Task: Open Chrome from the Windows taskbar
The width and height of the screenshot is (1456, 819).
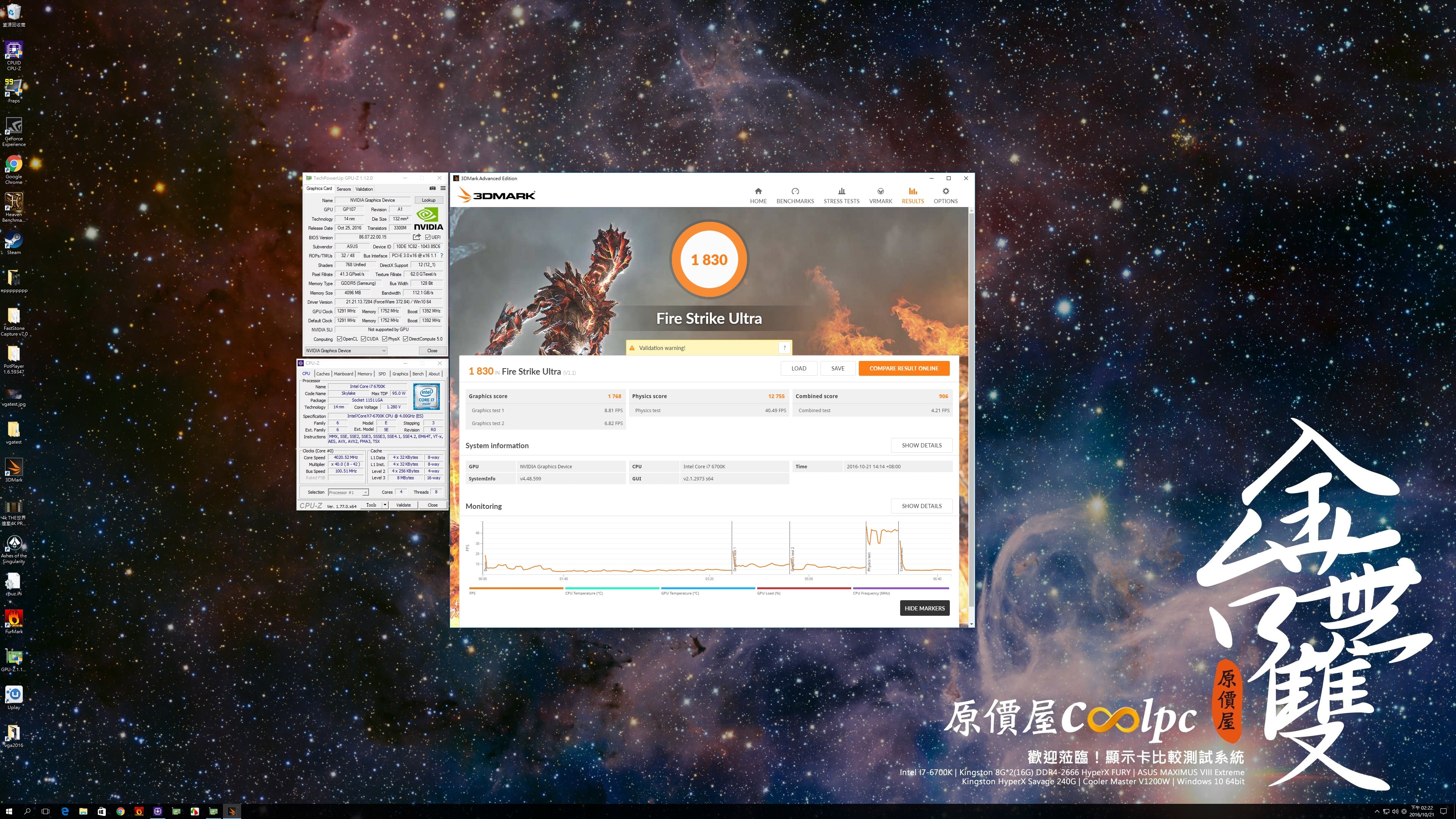Action: click(121, 812)
